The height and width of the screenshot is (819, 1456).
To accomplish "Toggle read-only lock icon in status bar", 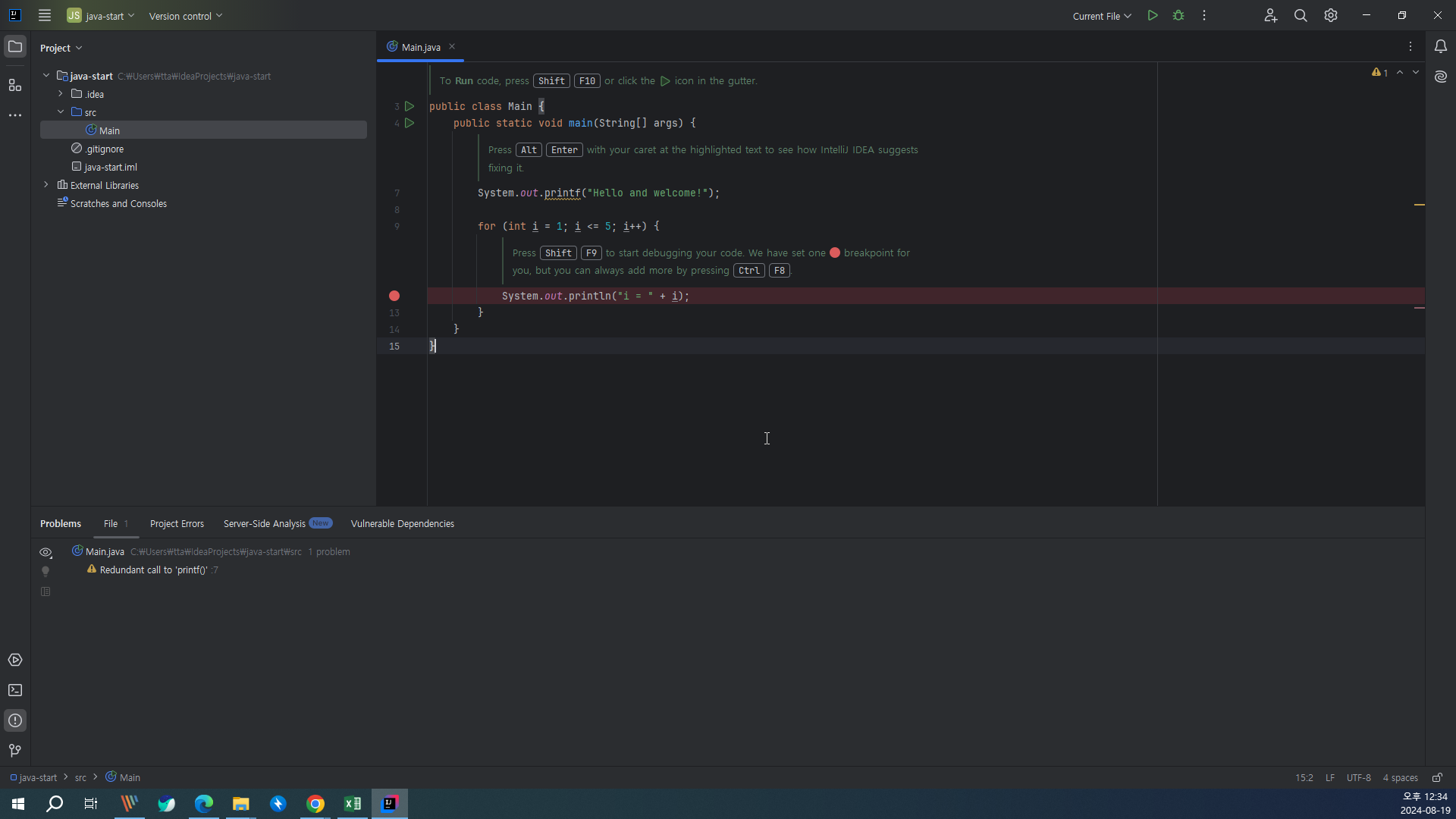I will 1436,777.
